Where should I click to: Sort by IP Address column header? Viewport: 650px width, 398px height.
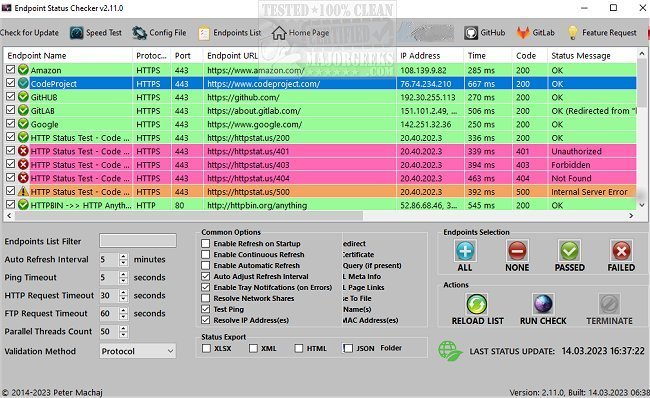[x=430, y=56]
